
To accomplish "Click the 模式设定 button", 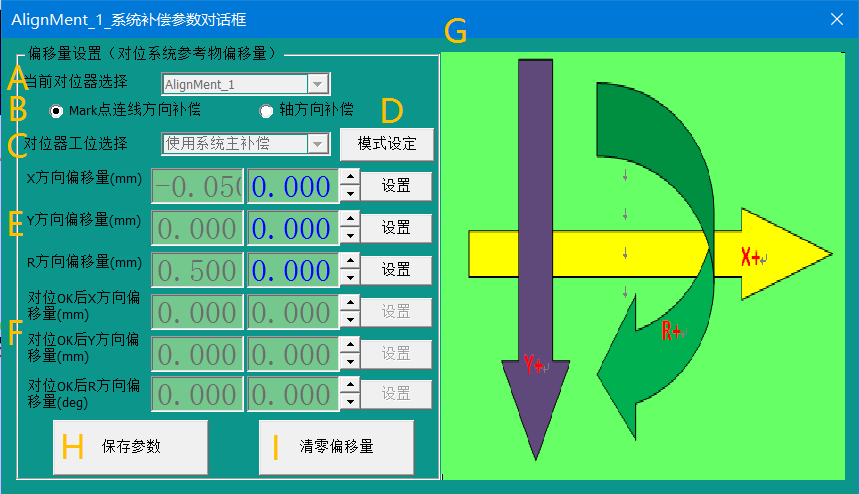I will tap(386, 144).
